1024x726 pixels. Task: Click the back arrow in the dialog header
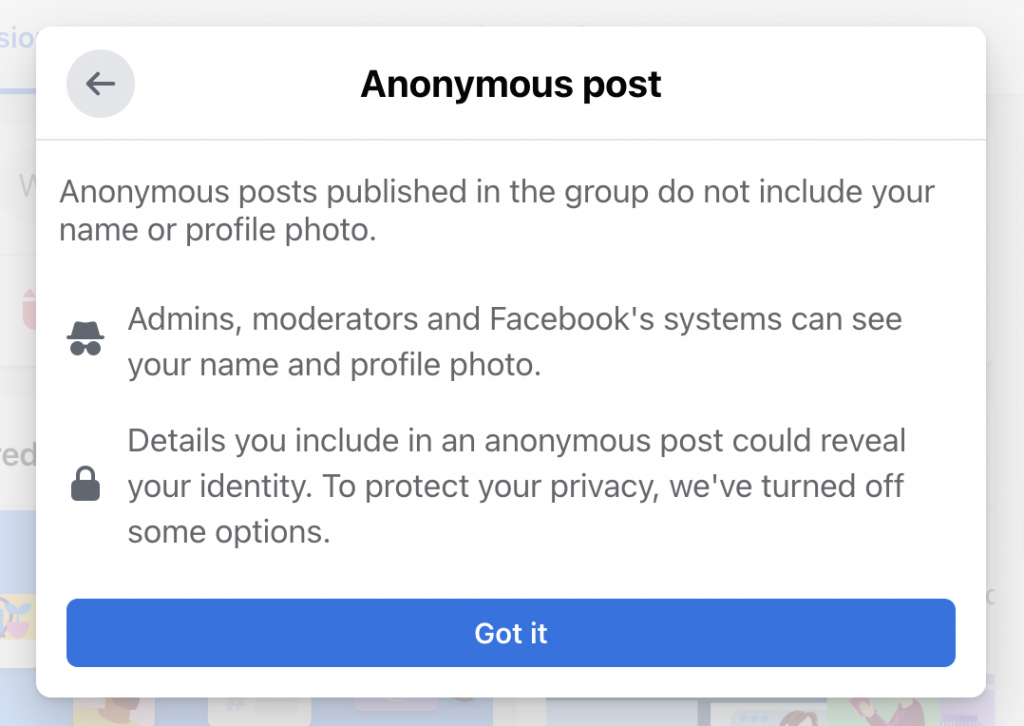coord(100,84)
